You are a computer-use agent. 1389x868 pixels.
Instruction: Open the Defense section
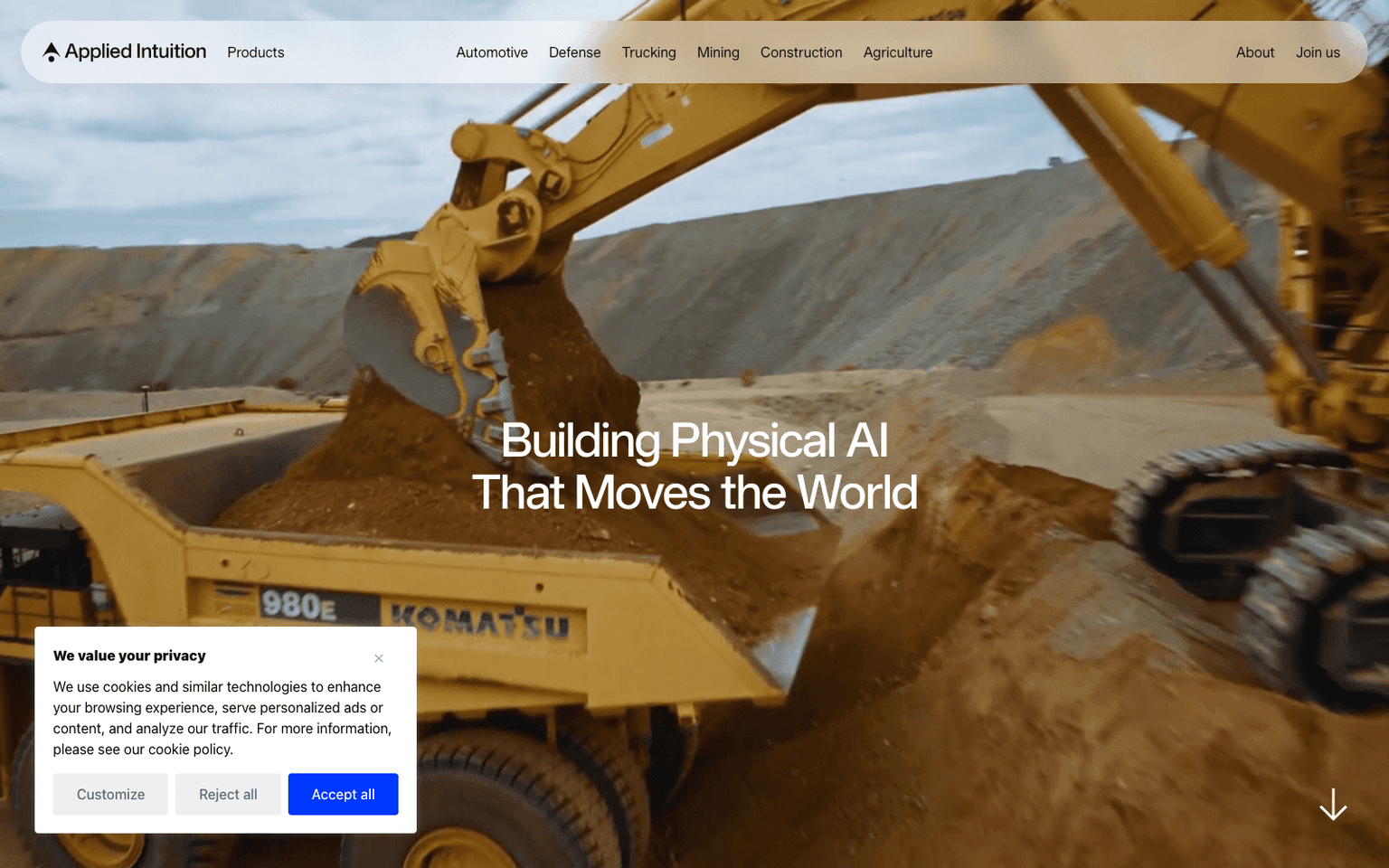pos(575,52)
